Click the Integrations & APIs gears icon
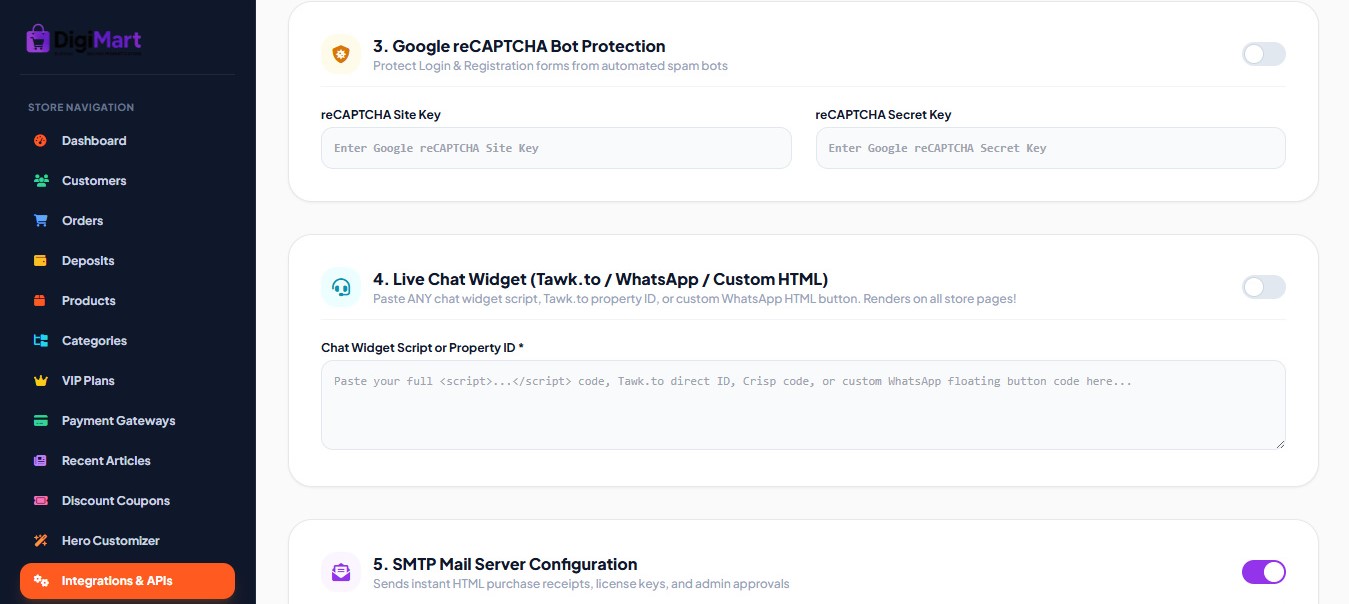The height and width of the screenshot is (604, 1349). coord(41,581)
